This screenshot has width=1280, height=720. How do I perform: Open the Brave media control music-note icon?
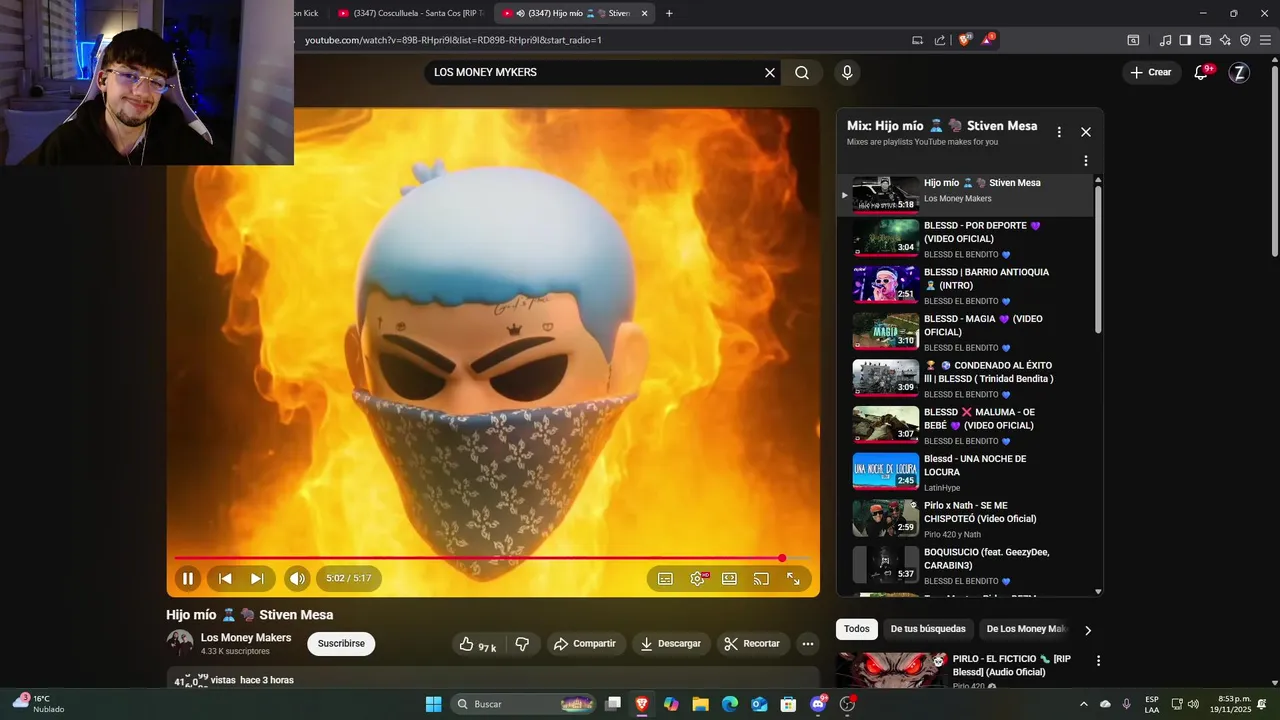[x=1165, y=40]
